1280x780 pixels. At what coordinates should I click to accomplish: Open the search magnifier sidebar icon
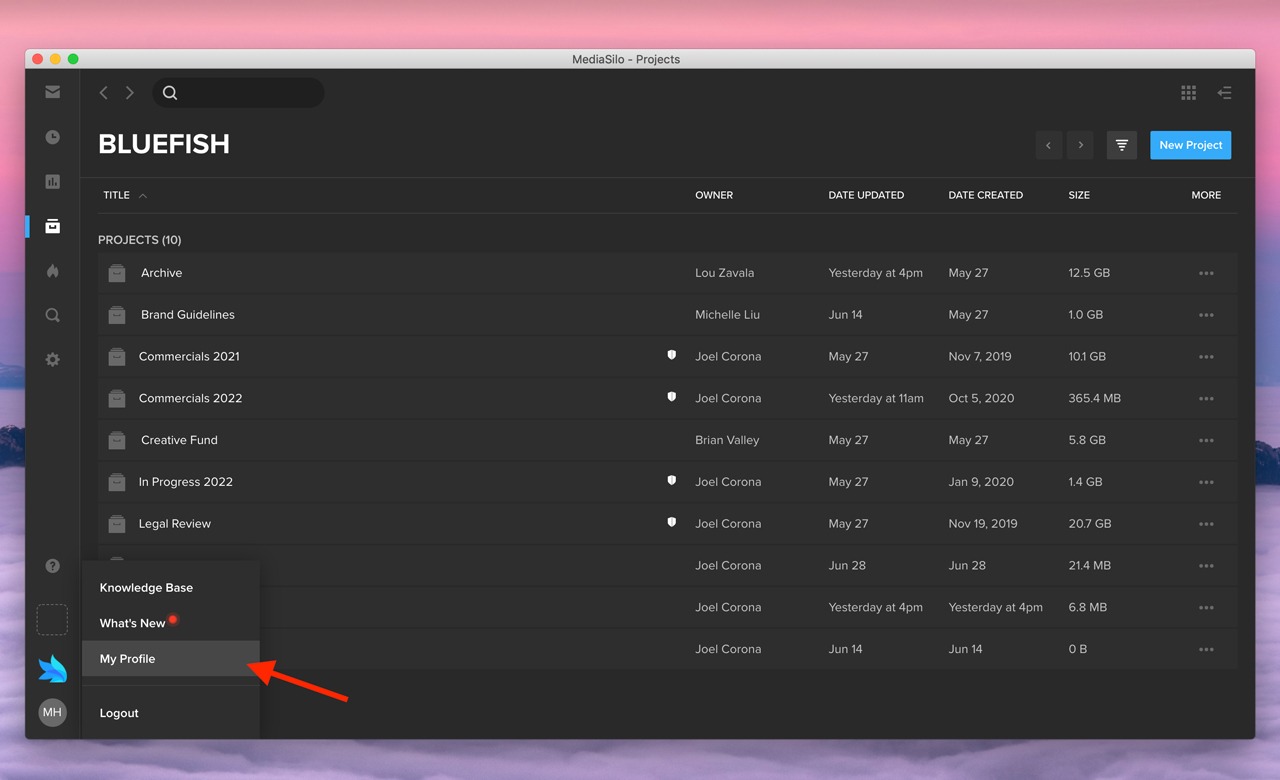coord(53,315)
